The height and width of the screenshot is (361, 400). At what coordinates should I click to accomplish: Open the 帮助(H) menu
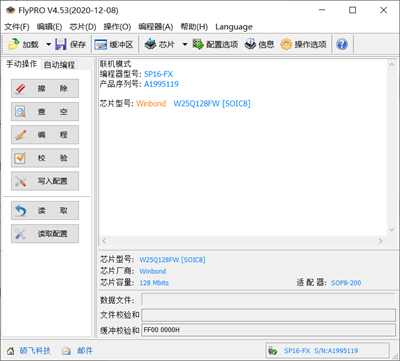coord(194,27)
